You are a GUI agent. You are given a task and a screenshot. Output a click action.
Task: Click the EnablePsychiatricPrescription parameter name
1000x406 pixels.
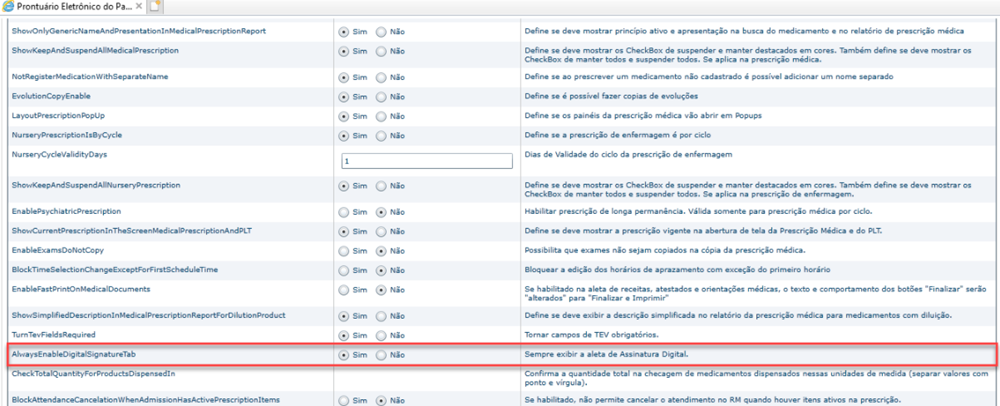click(x=66, y=210)
